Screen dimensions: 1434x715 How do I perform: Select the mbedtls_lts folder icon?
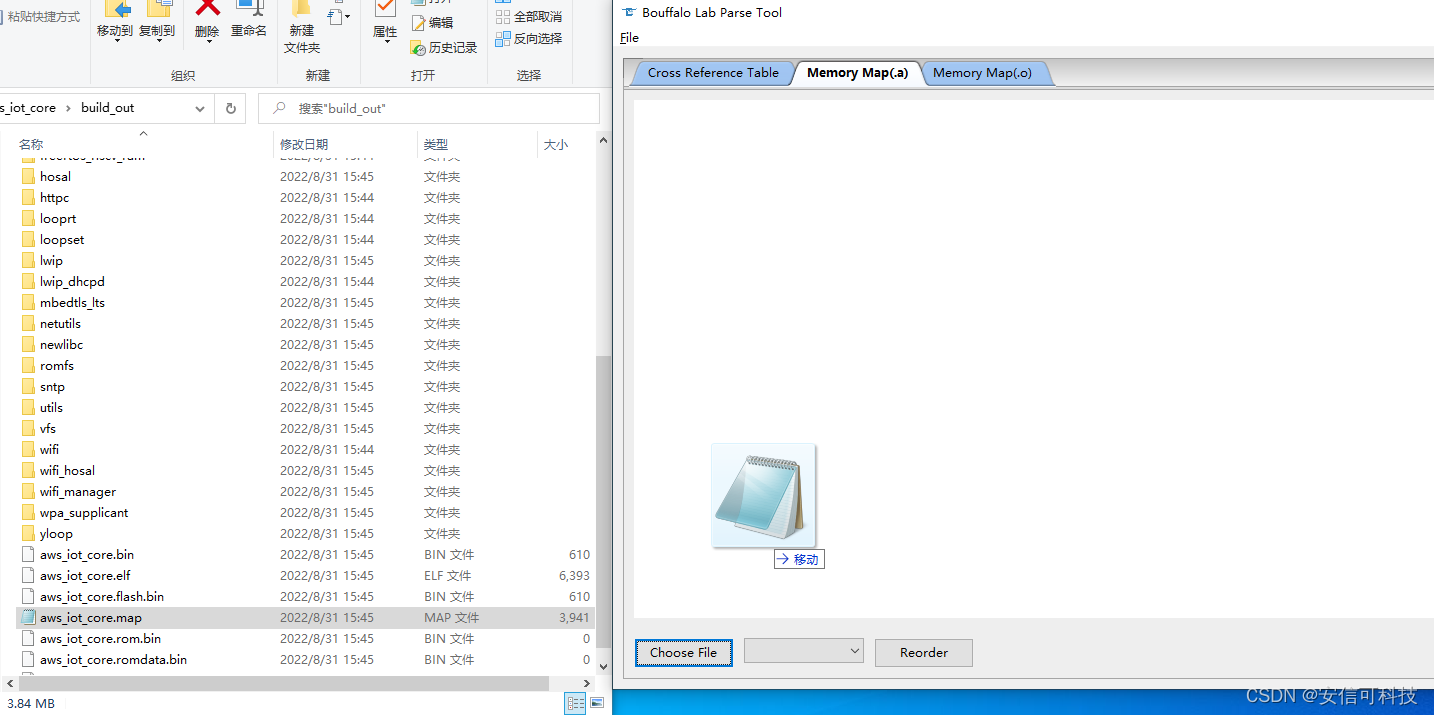pos(28,303)
